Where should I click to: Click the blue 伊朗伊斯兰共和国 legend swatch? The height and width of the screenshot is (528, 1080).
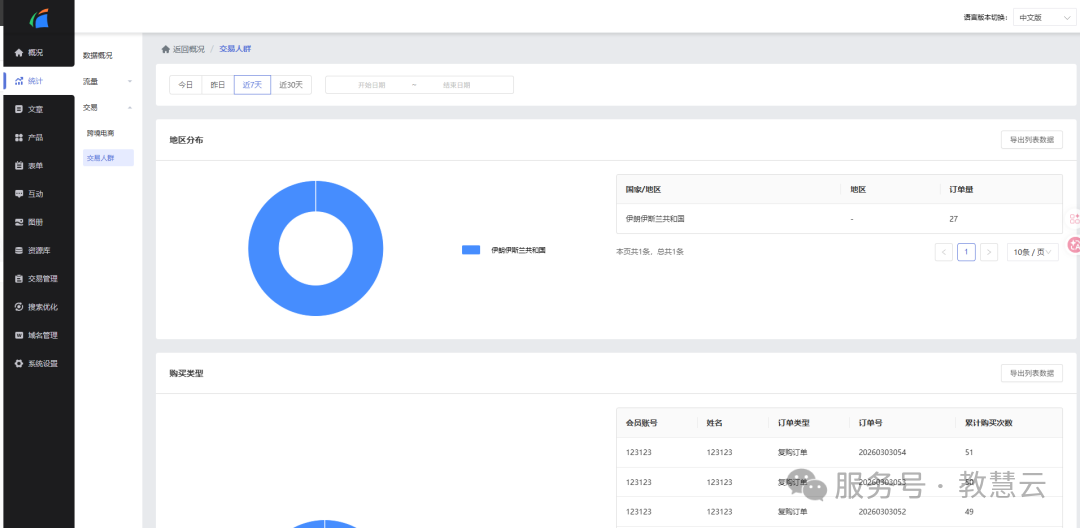coord(471,250)
